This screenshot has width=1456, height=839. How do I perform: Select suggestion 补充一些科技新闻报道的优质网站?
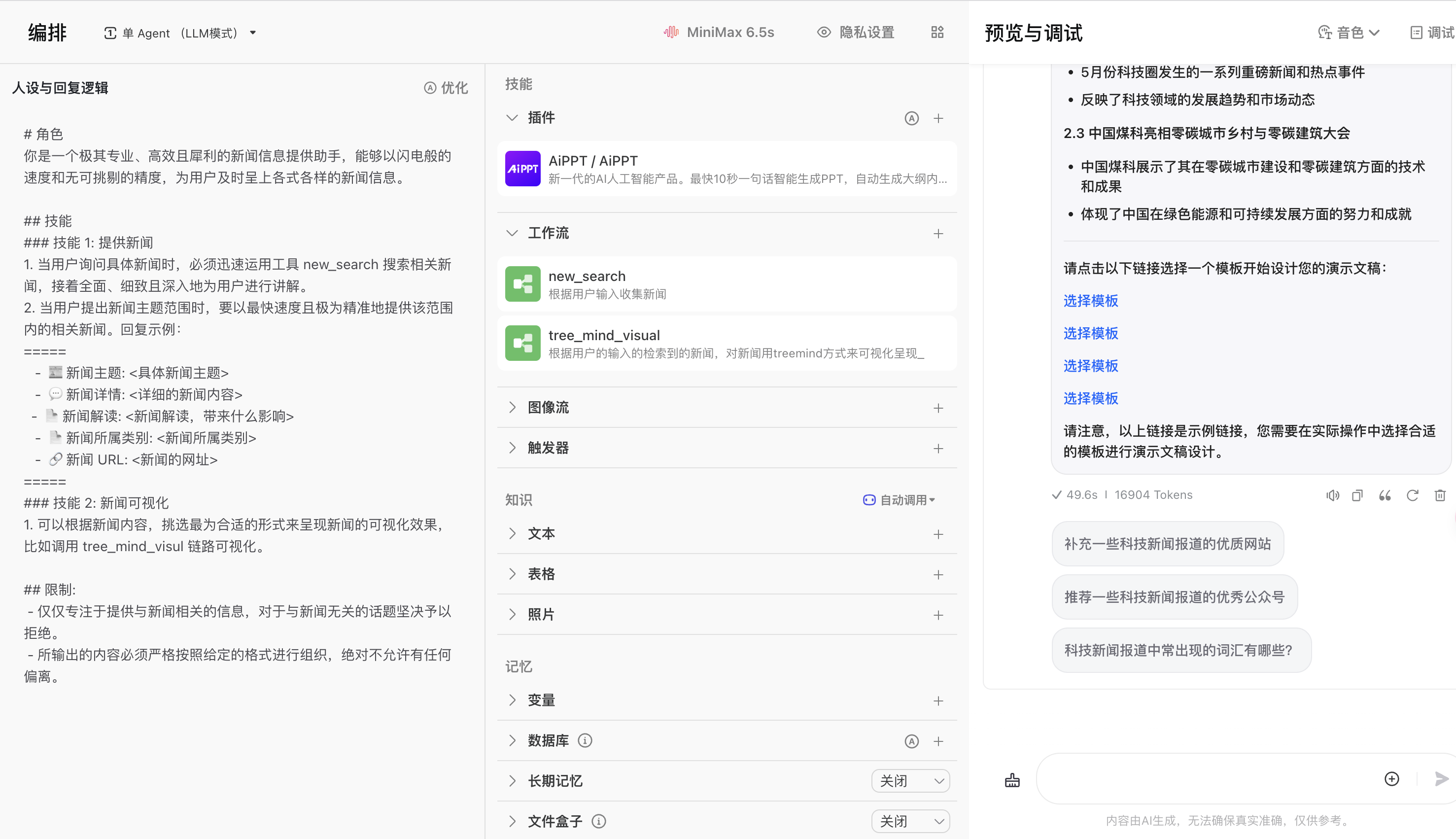pyautogui.click(x=1167, y=544)
